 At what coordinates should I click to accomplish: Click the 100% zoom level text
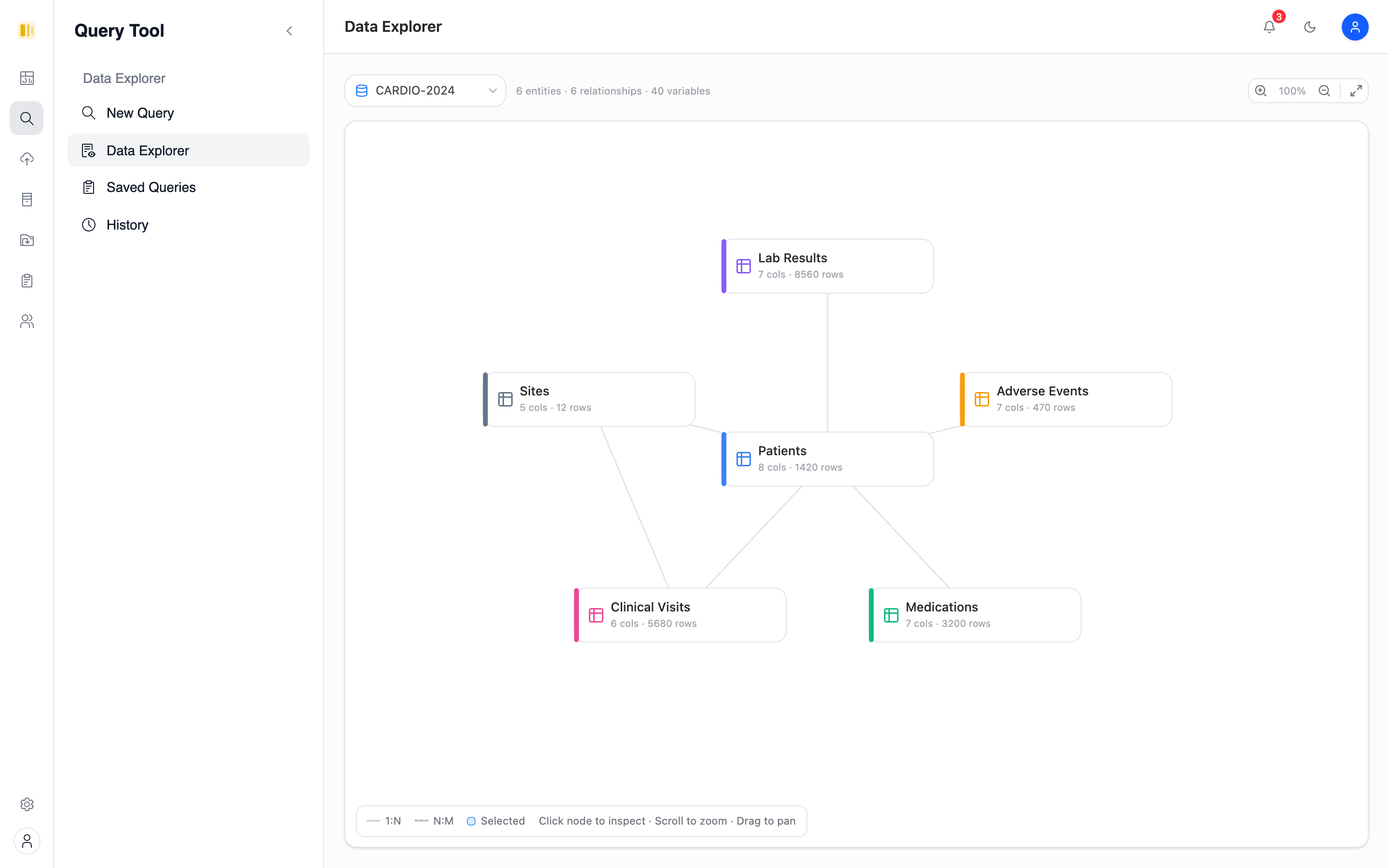1292,91
